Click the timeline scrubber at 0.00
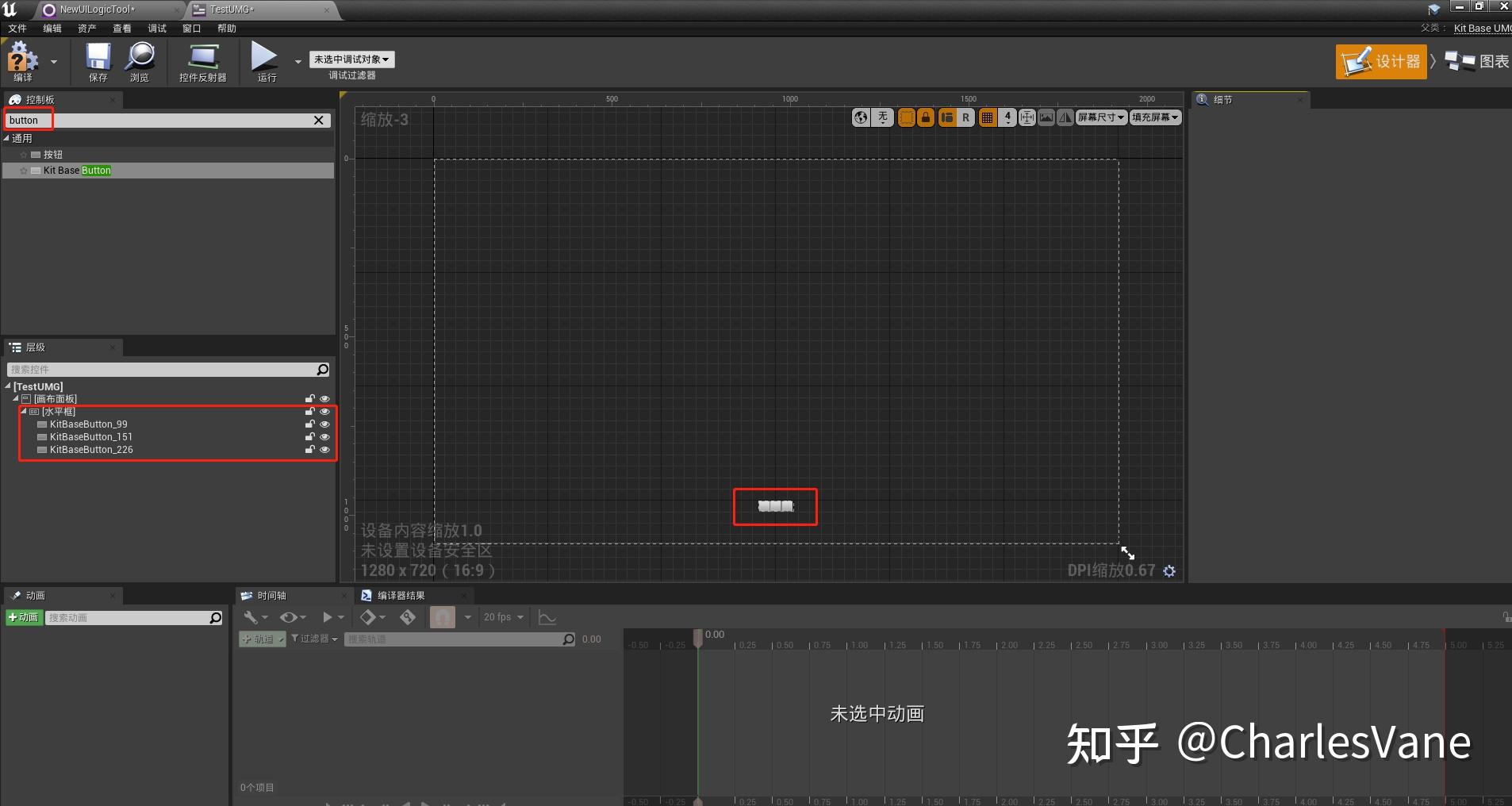1512x806 pixels. pyautogui.click(x=697, y=638)
